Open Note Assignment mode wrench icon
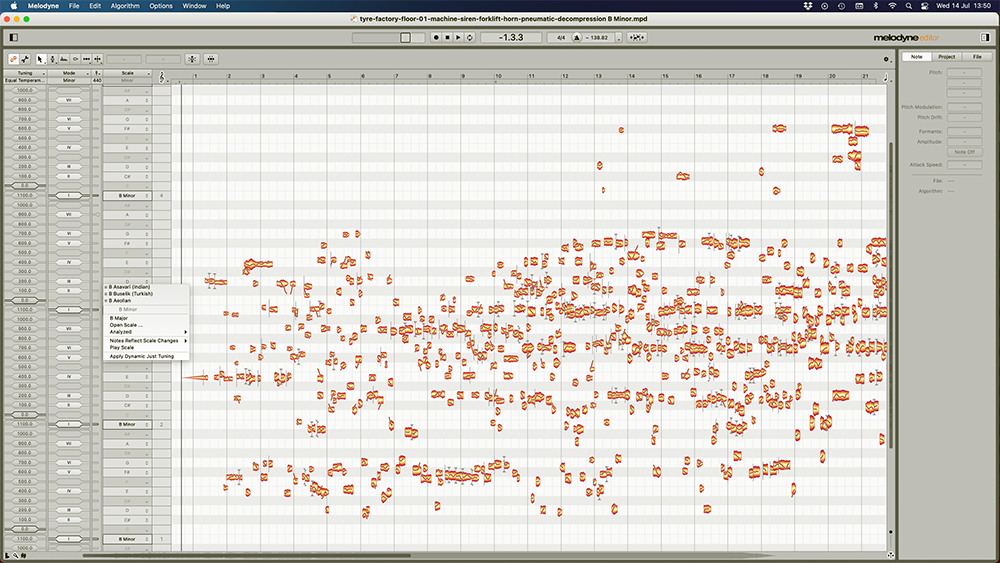Viewport: 1000px width, 563px height. click(25, 59)
